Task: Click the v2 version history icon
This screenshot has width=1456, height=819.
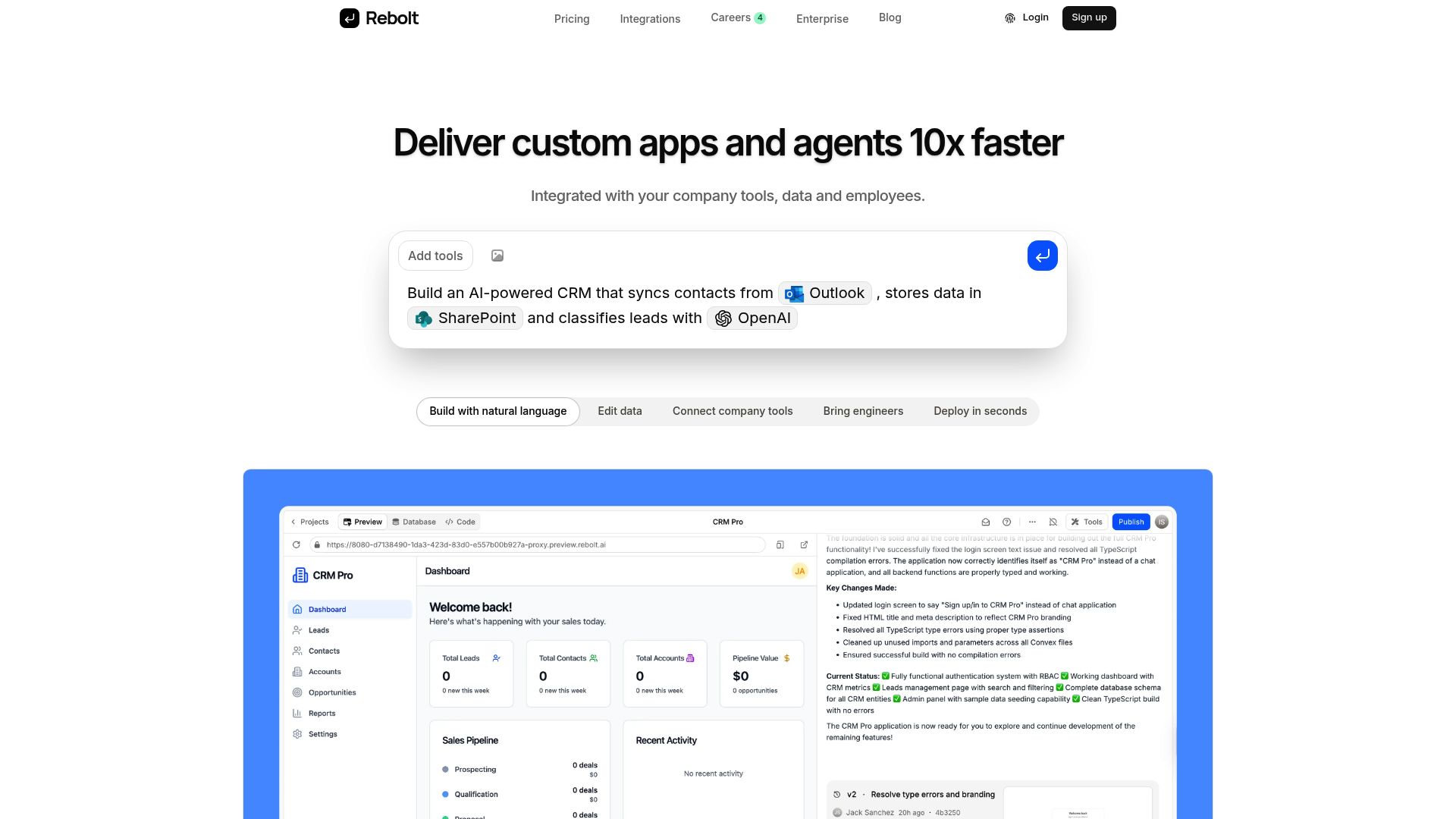Action: 837,795
